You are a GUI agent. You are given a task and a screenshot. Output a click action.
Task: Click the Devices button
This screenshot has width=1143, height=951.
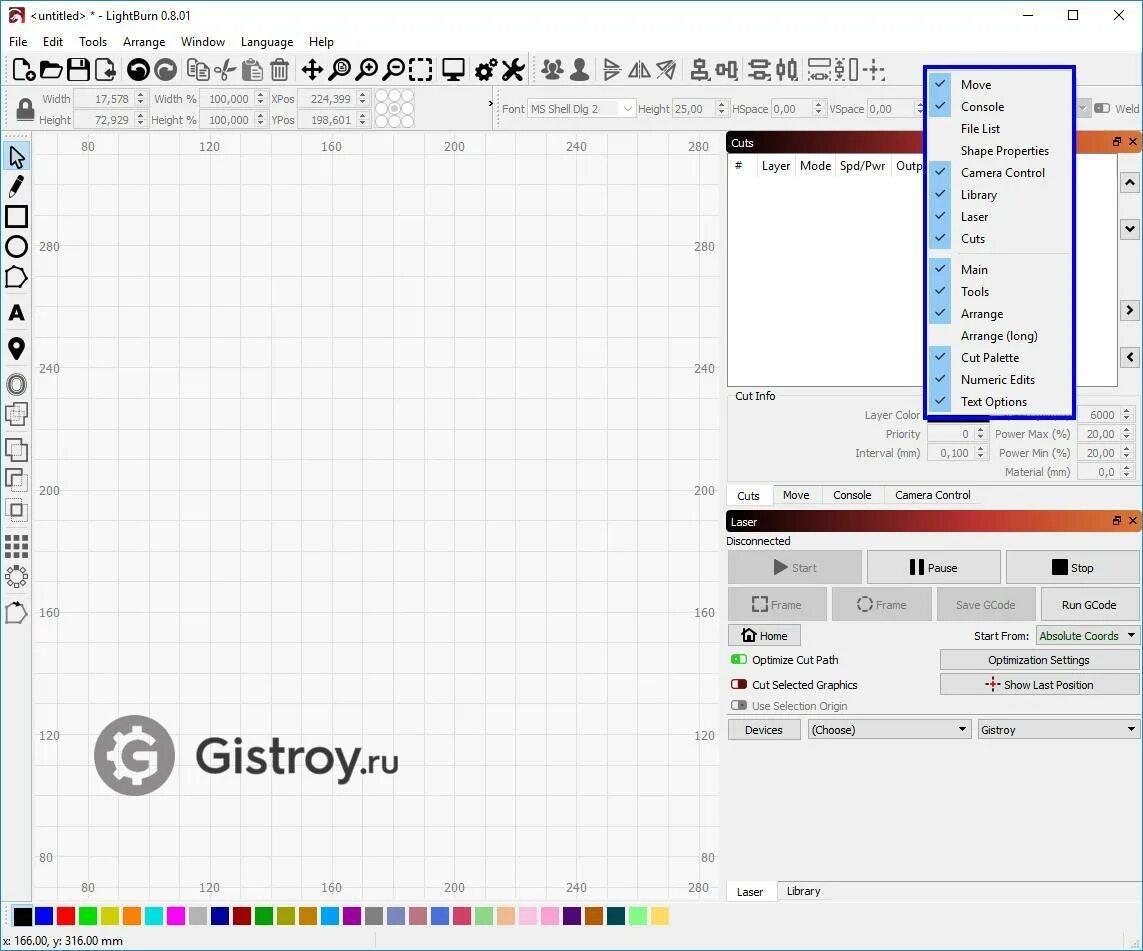click(x=763, y=729)
